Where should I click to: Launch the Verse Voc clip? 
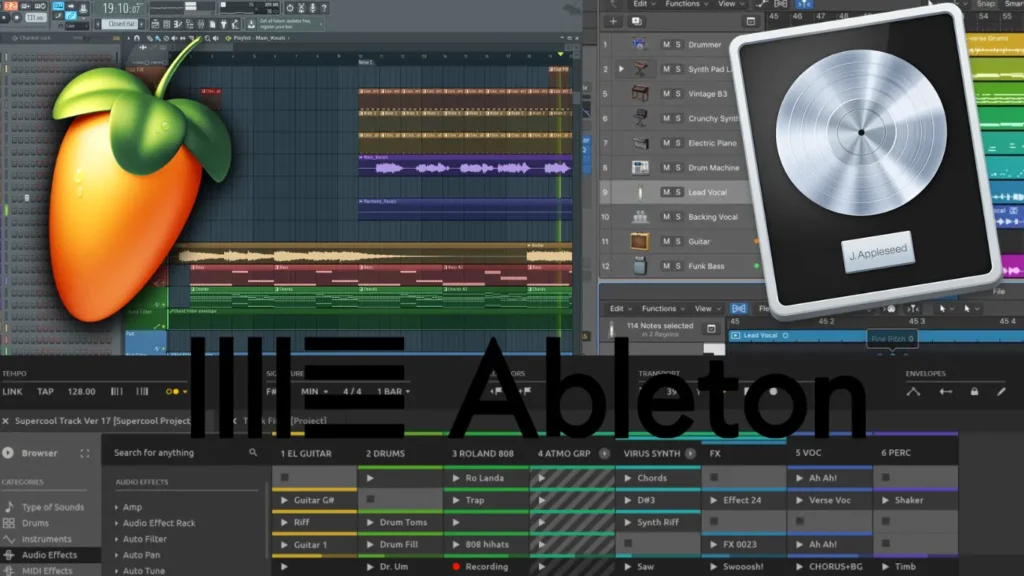[x=799, y=500]
